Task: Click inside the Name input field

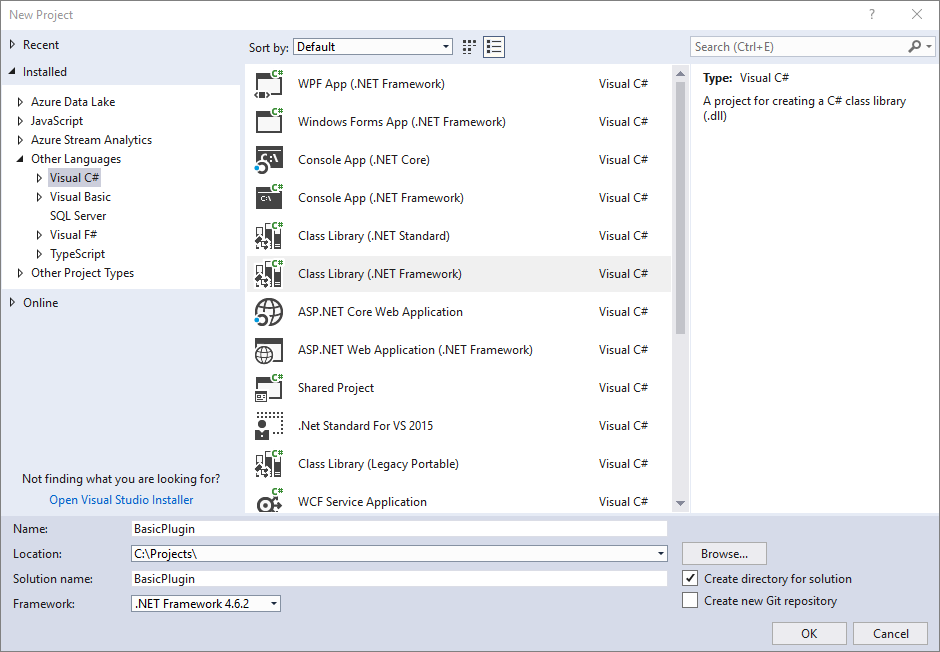Action: click(400, 528)
